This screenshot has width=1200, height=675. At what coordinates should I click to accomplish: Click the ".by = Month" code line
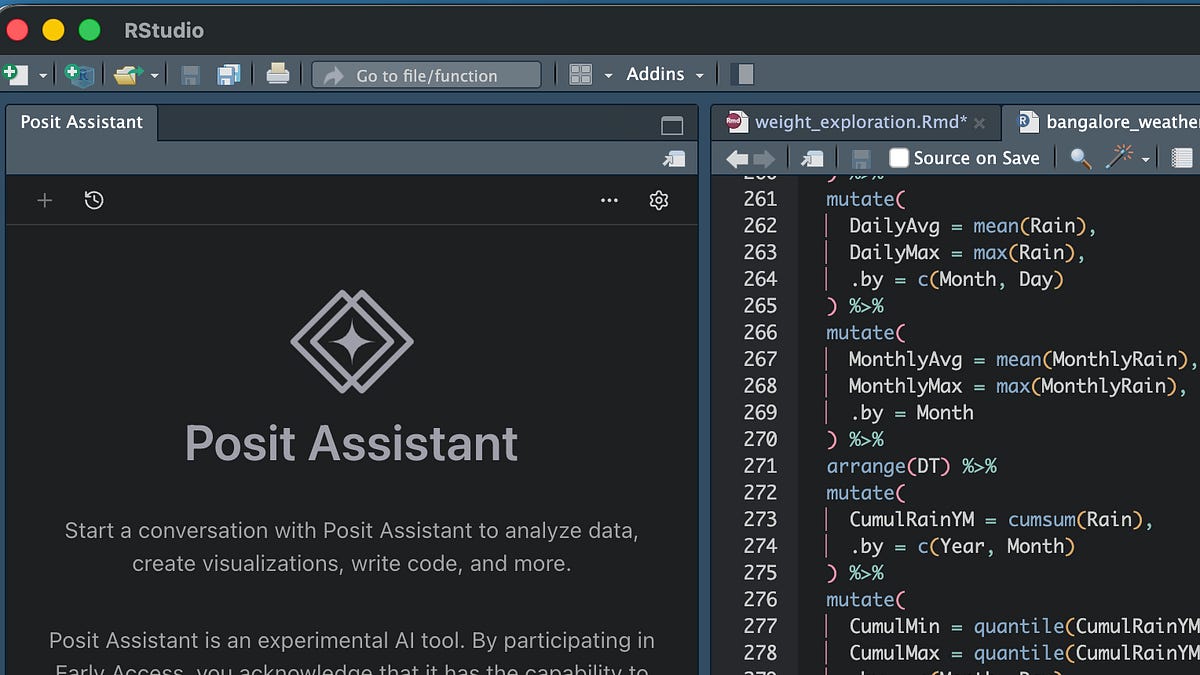(x=911, y=412)
